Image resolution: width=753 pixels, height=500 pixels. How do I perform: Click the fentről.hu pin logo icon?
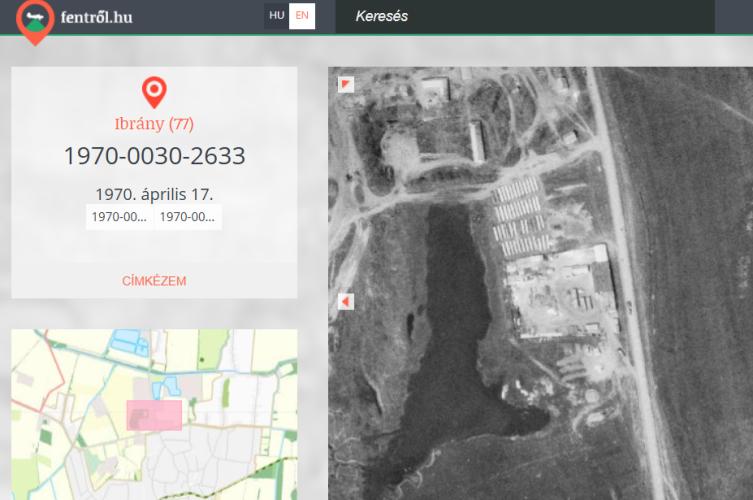(35, 21)
